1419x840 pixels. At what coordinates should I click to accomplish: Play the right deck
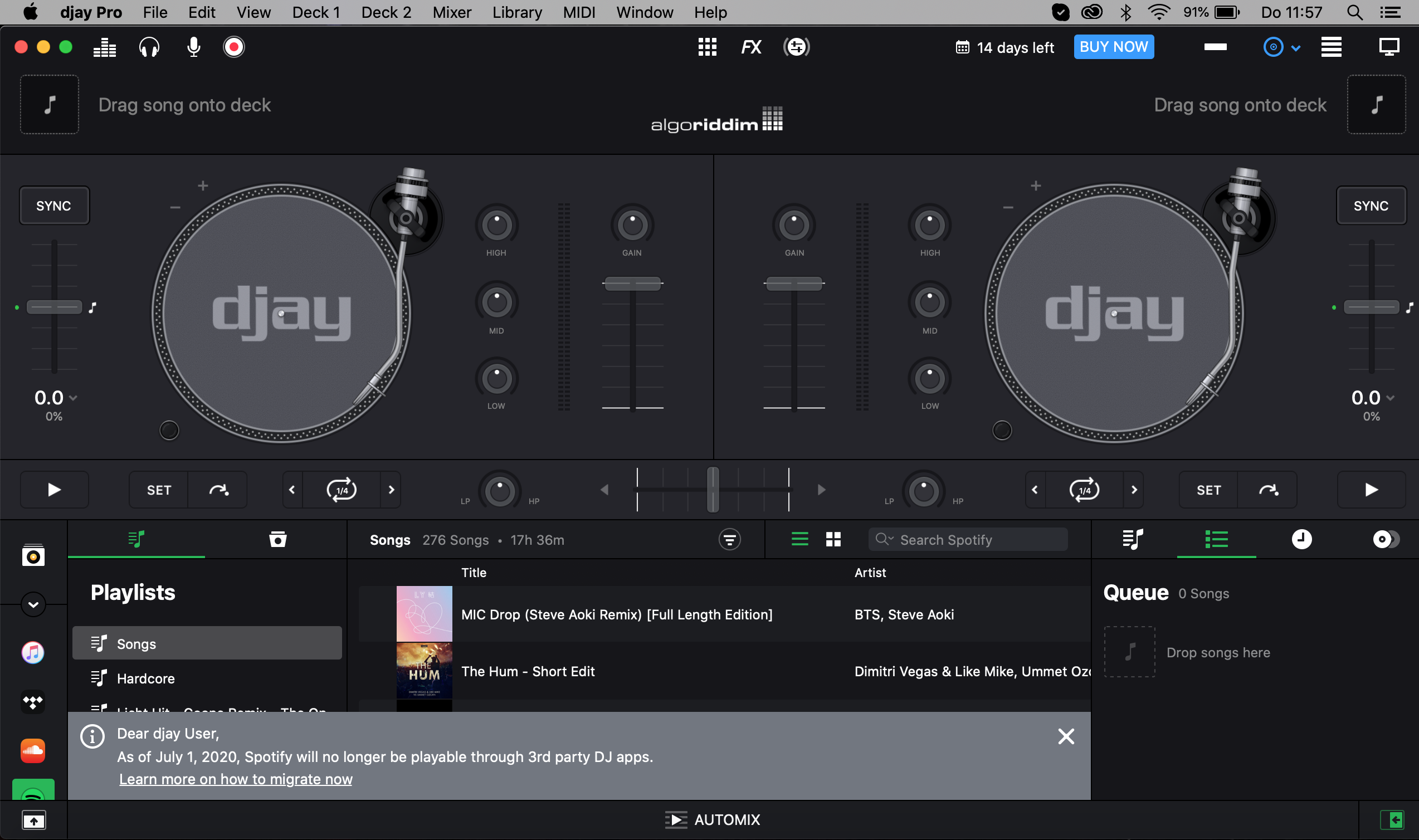point(1371,490)
